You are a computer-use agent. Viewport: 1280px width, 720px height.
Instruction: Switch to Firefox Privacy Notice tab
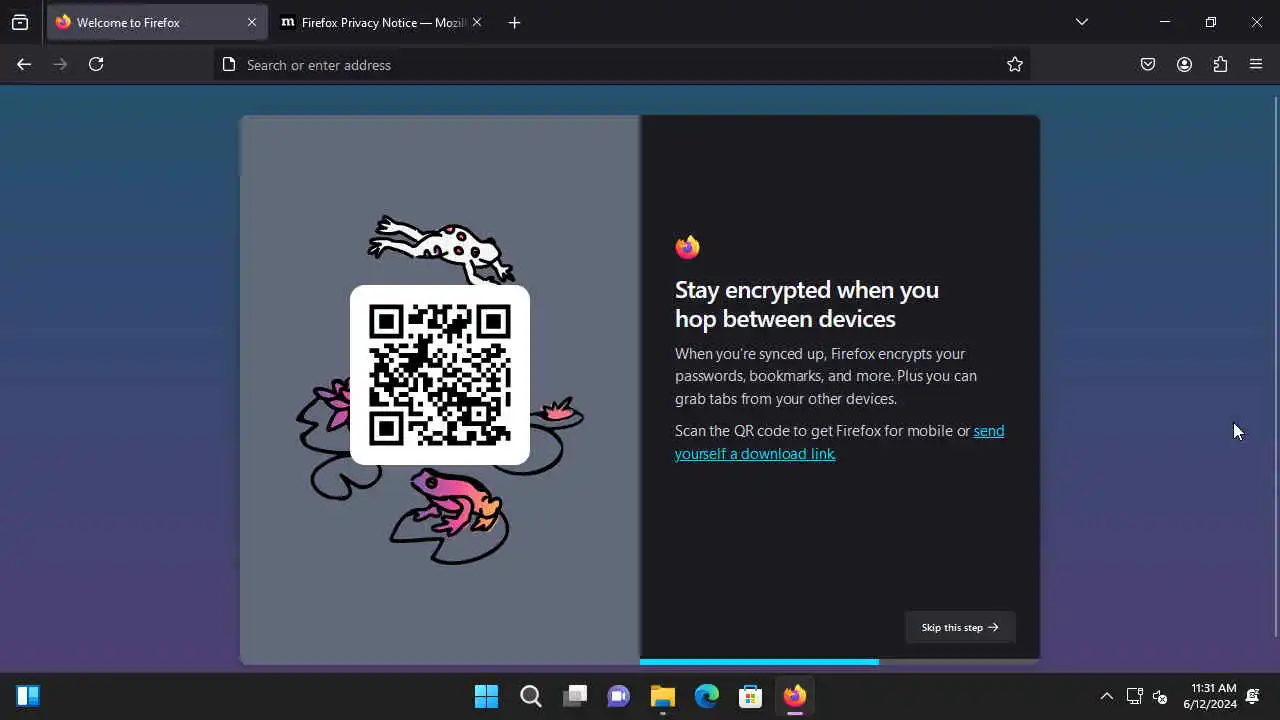381,22
